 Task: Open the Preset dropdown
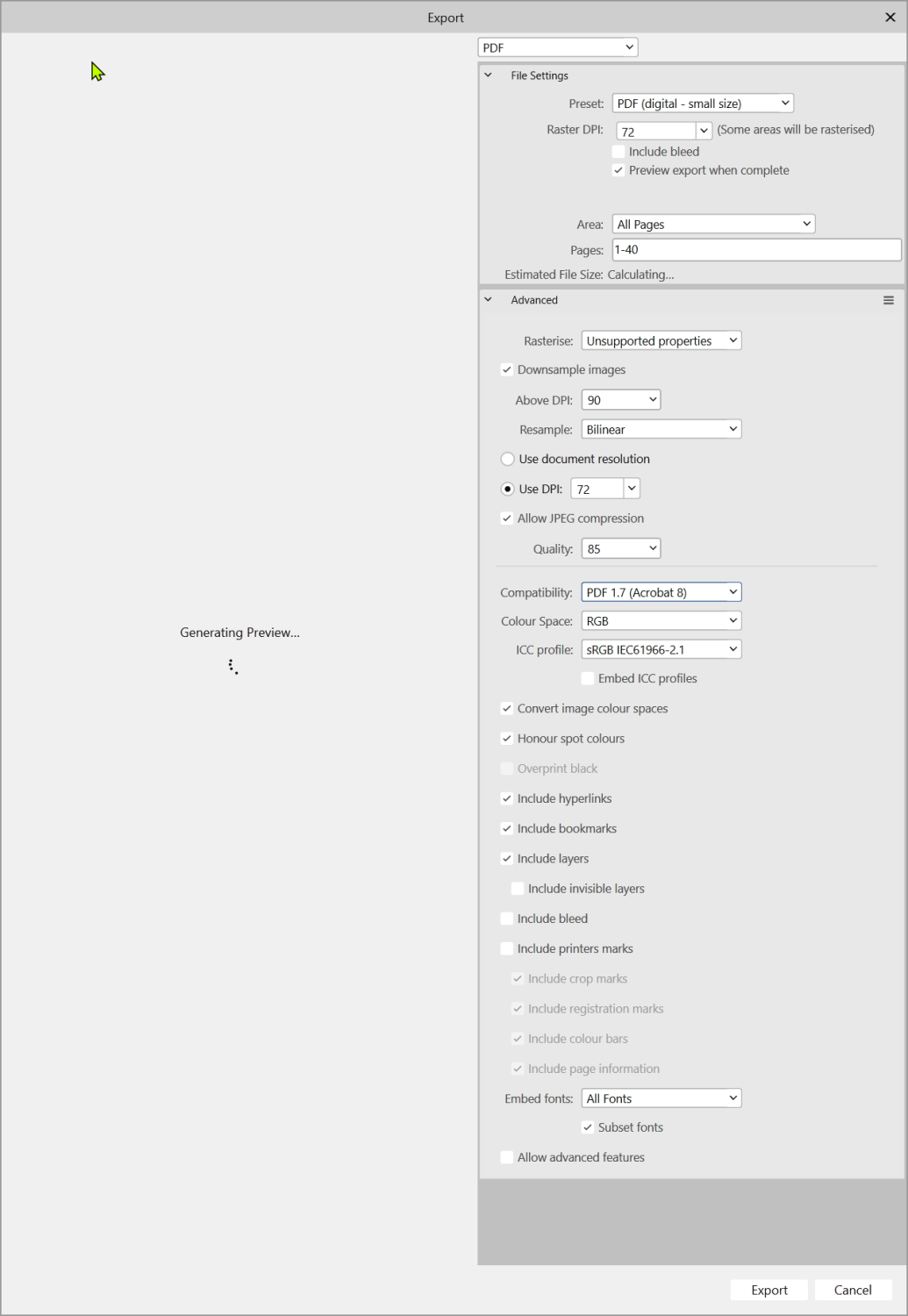703,104
